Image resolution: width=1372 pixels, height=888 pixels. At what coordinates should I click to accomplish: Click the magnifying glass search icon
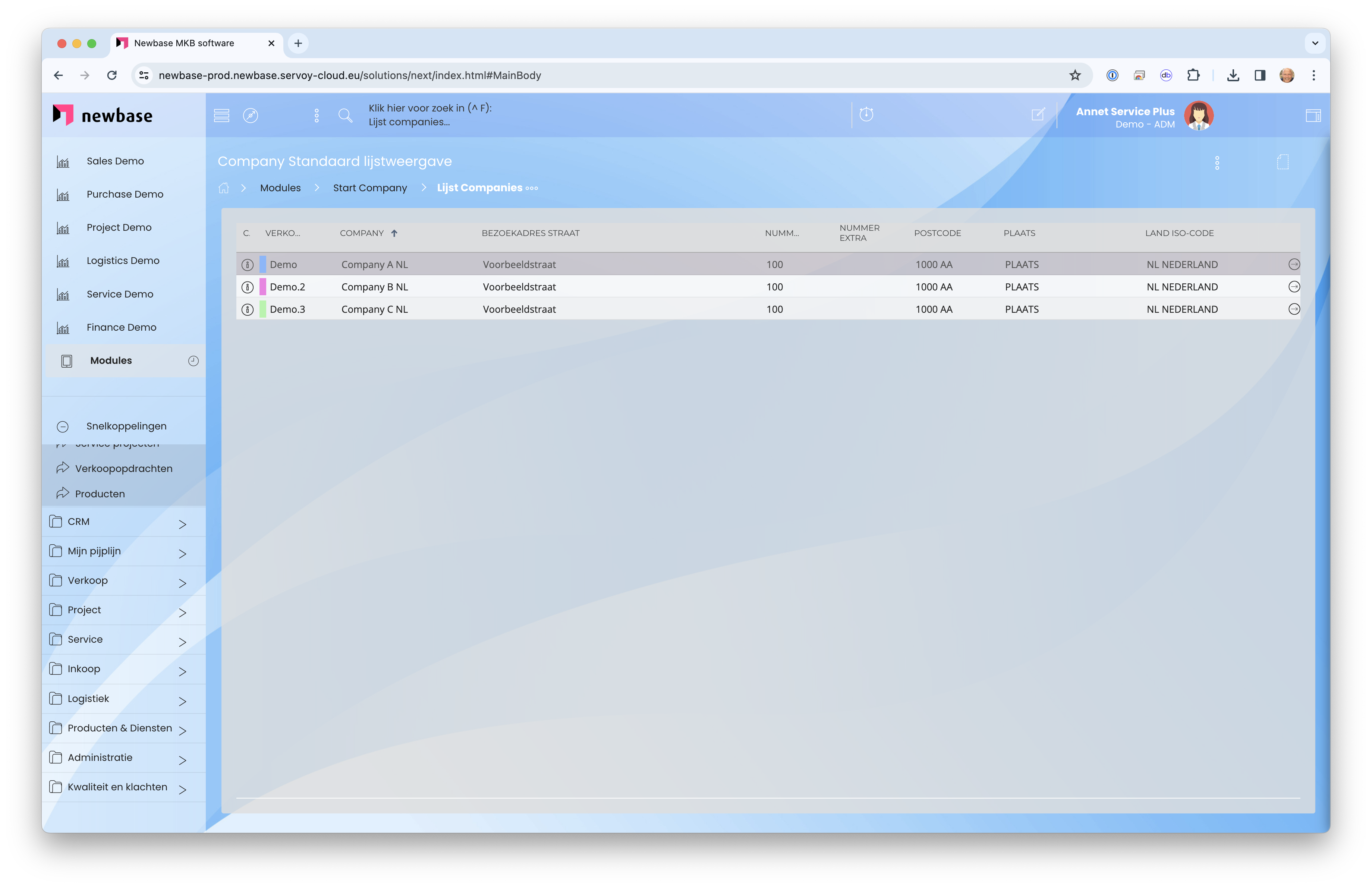(345, 115)
